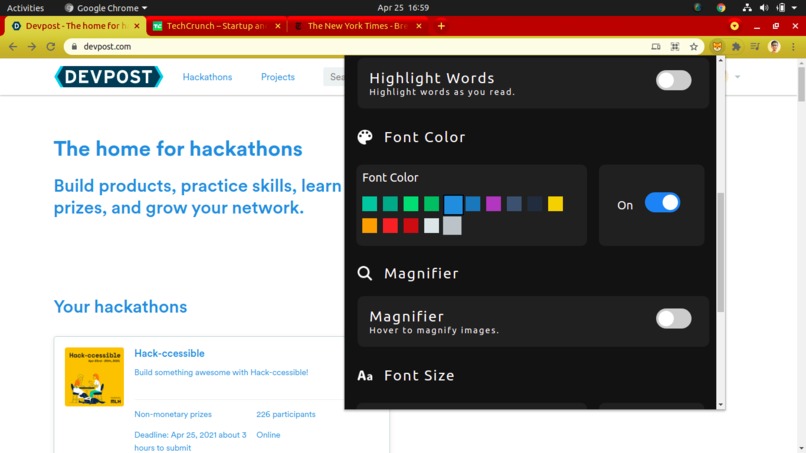This screenshot has width=806, height=453.
Task: Select the dark navy font color swatch
Action: (x=535, y=204)
